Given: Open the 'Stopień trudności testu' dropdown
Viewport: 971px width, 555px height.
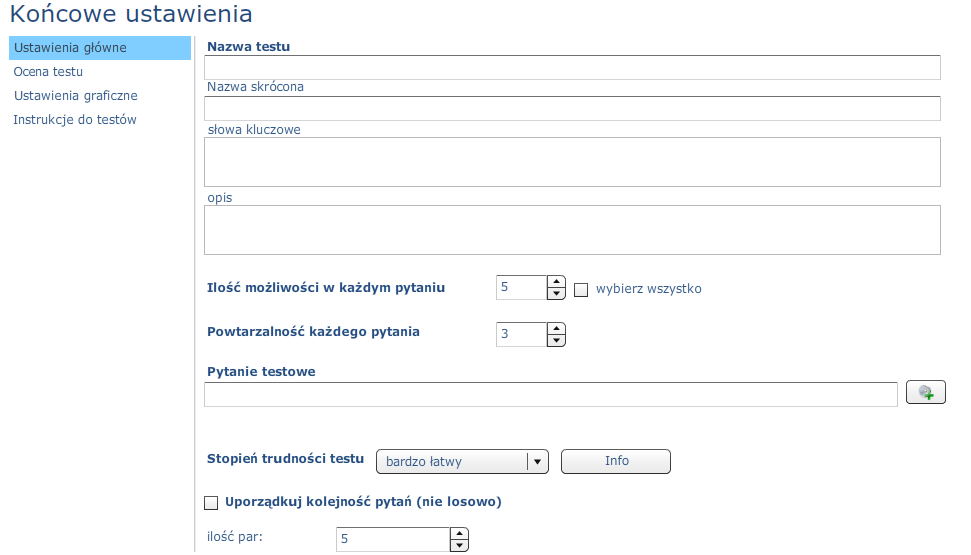Looking at the screenshot, I should click(462, 461).
